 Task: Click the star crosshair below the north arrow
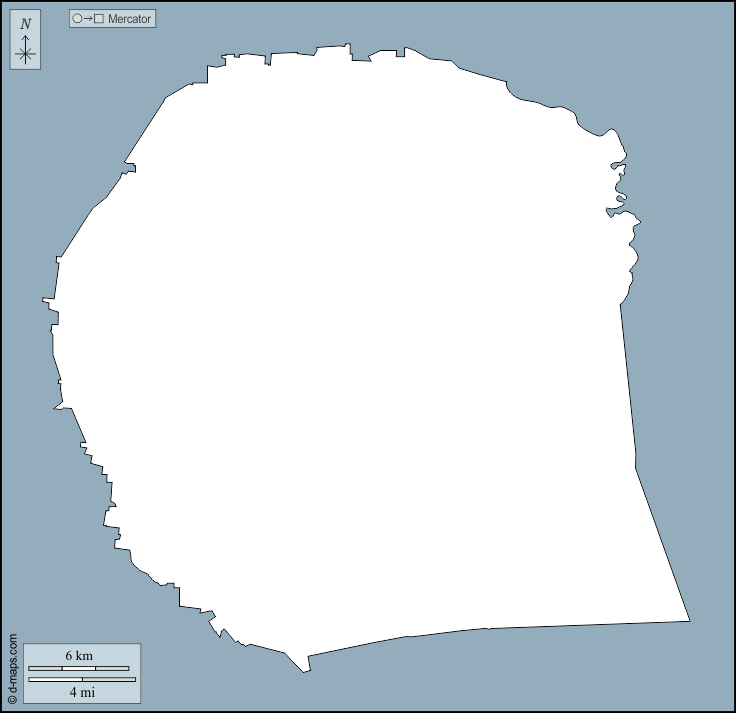click(26, 55)
